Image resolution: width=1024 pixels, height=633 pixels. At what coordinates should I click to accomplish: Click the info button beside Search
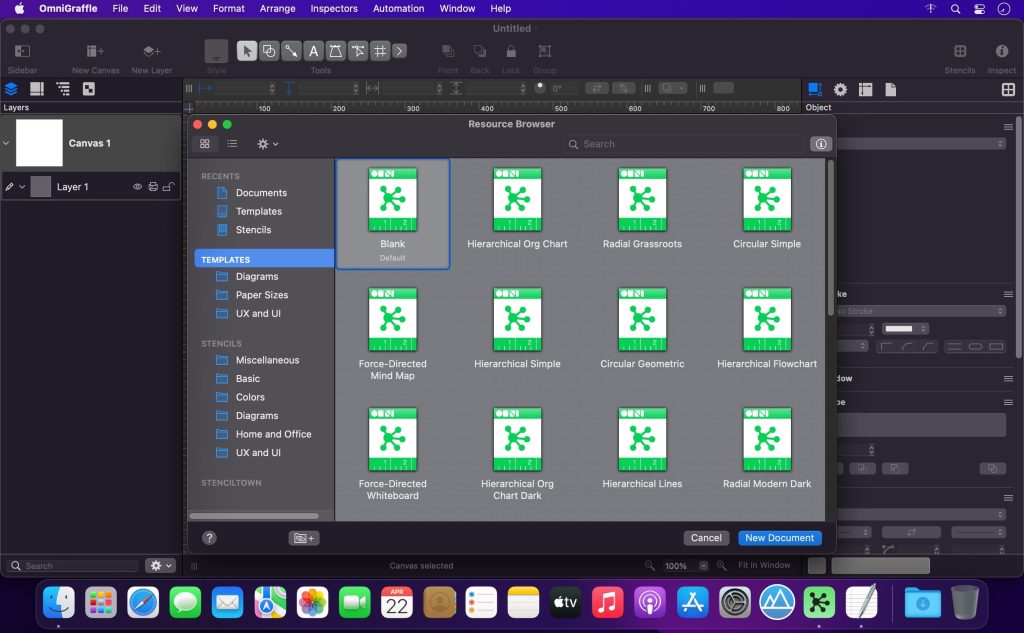[x=821, y=144]
